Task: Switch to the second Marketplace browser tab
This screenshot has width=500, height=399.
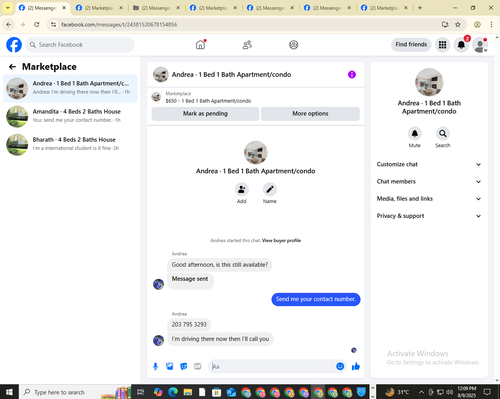Action: [x=100, y=8]
